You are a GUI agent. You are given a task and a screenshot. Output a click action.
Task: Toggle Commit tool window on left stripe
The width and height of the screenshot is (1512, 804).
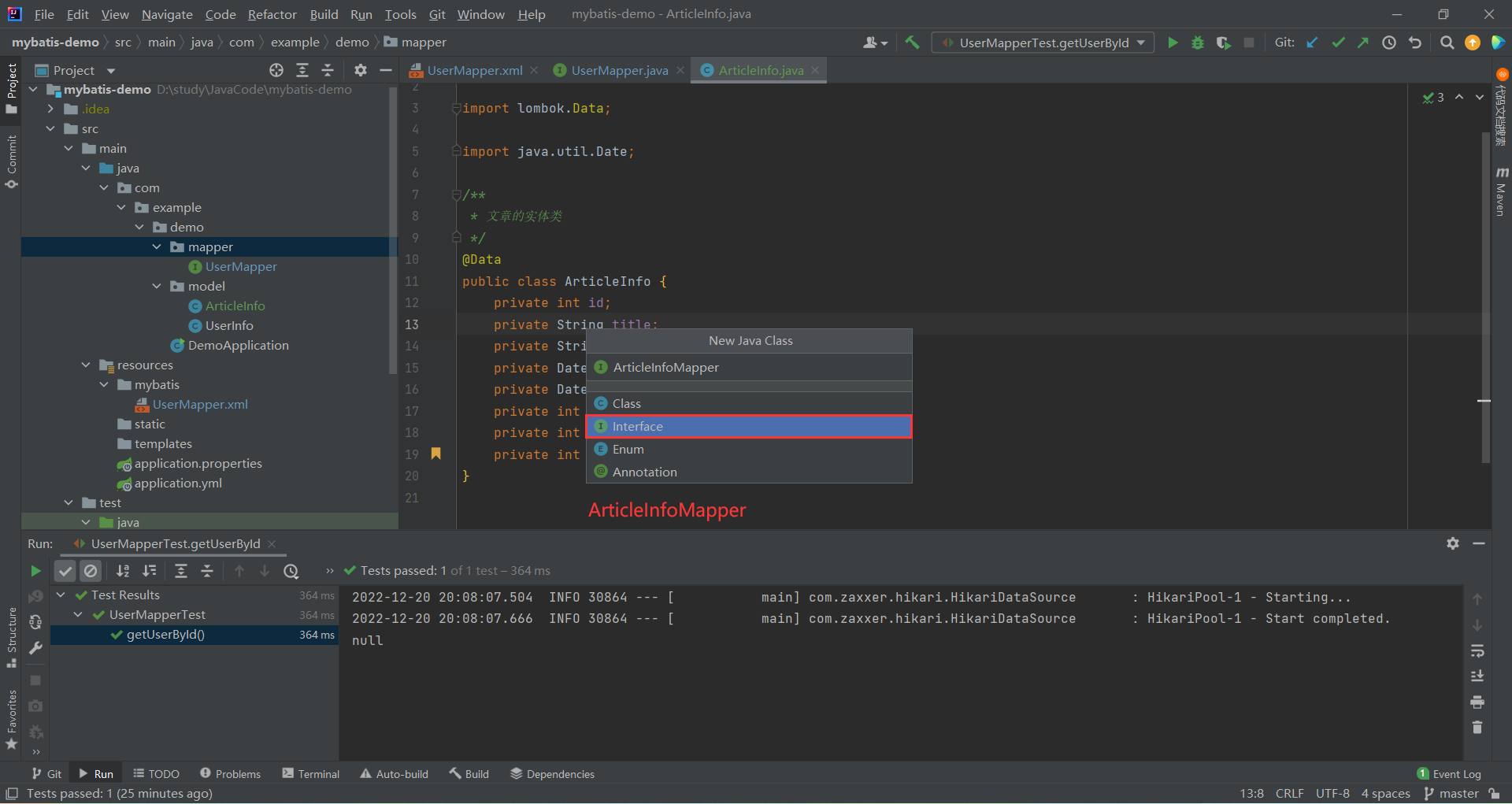click(11, 161)
